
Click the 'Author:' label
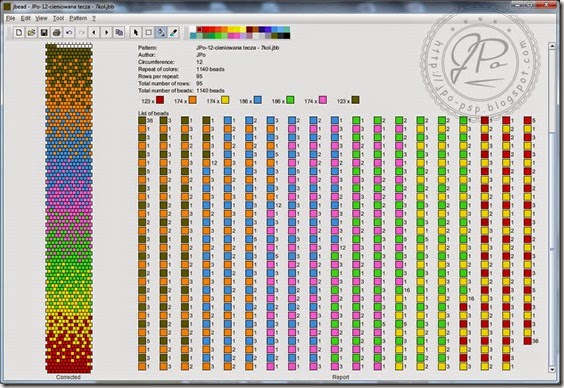click(x=147, y=55)
